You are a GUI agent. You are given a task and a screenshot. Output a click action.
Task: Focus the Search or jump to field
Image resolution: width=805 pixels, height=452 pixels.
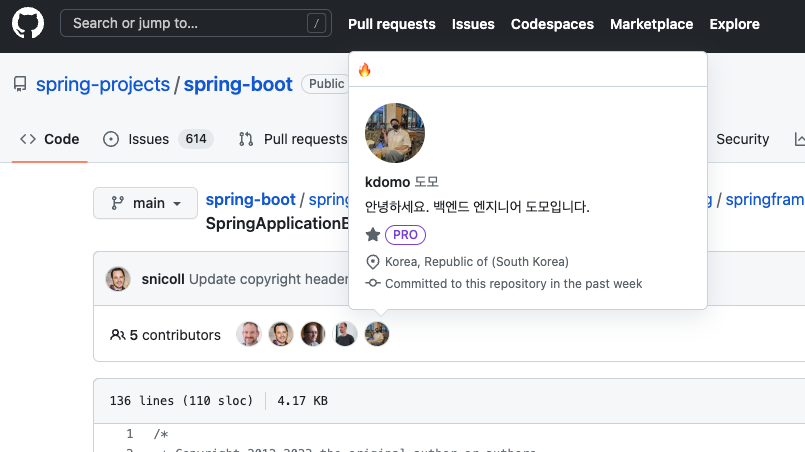(196, 23)
